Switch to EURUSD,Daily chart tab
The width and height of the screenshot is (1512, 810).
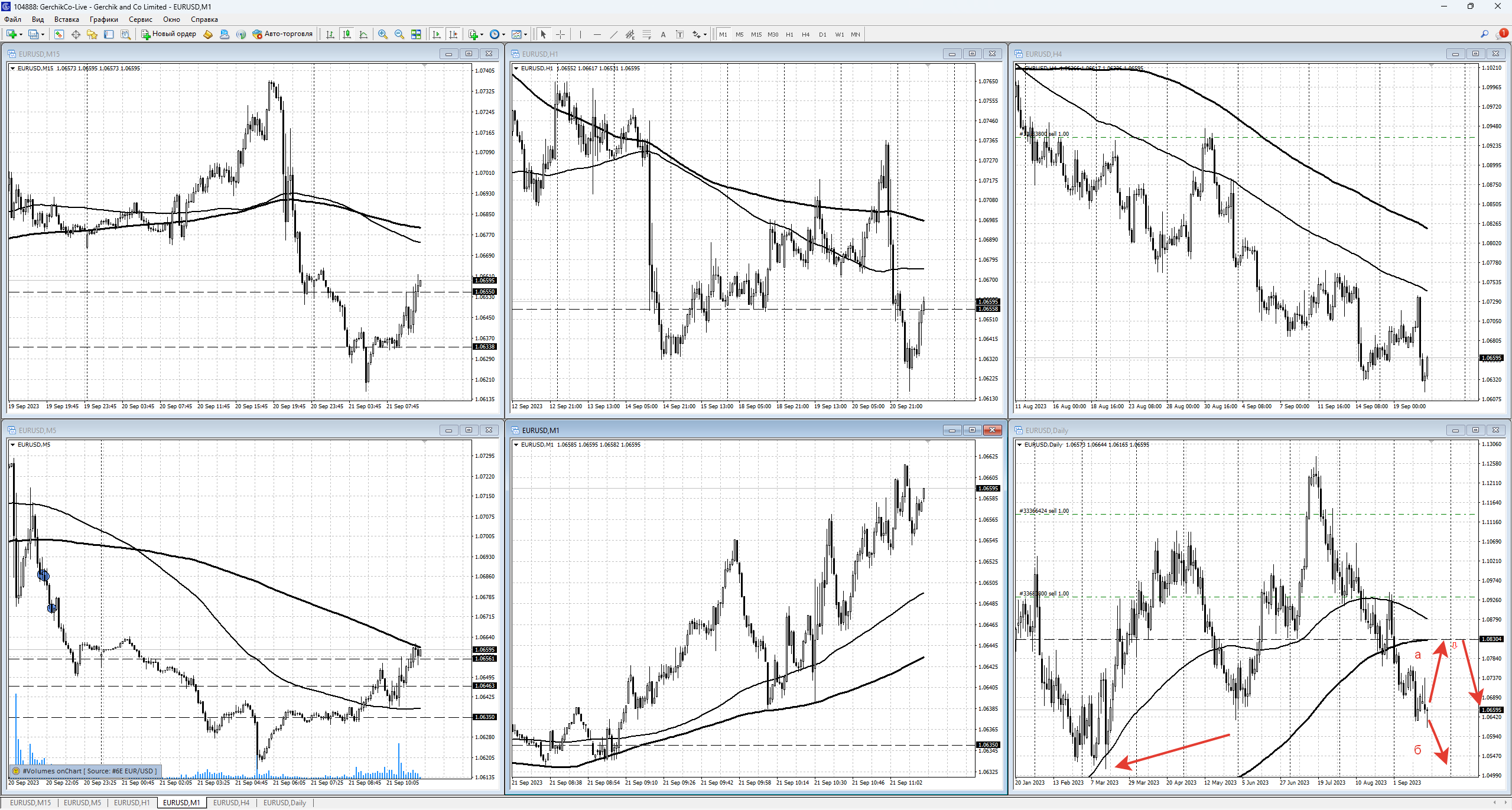click(x=284, y=802)
